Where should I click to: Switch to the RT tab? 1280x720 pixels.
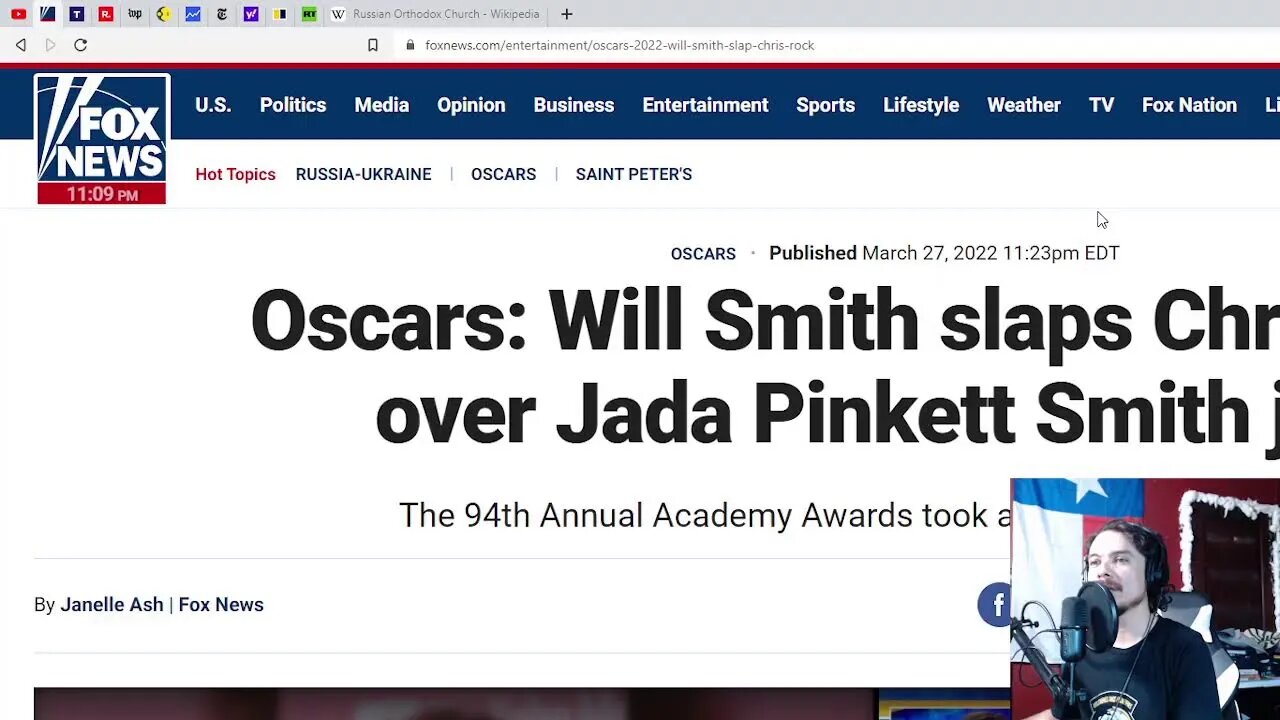pyautogui.click(x=309, y=14)
